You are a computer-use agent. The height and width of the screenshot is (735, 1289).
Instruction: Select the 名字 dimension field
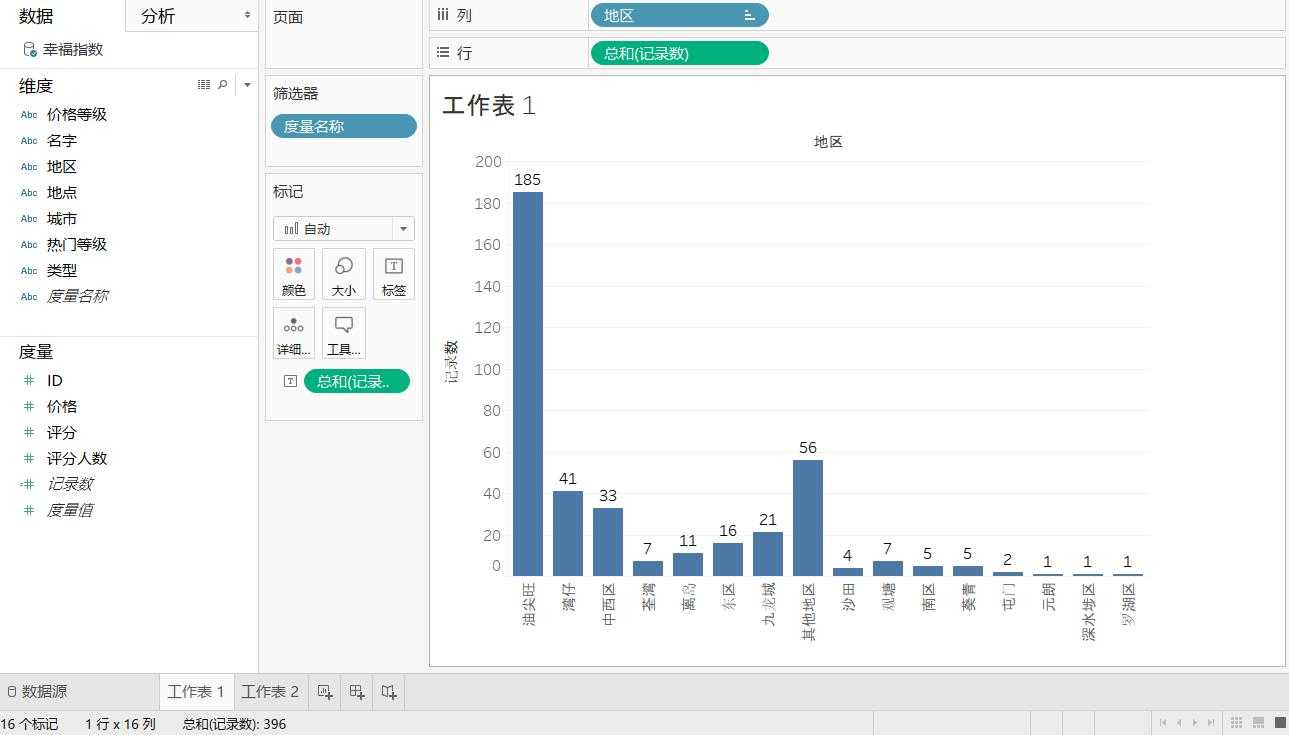click(x=62, y=140)
